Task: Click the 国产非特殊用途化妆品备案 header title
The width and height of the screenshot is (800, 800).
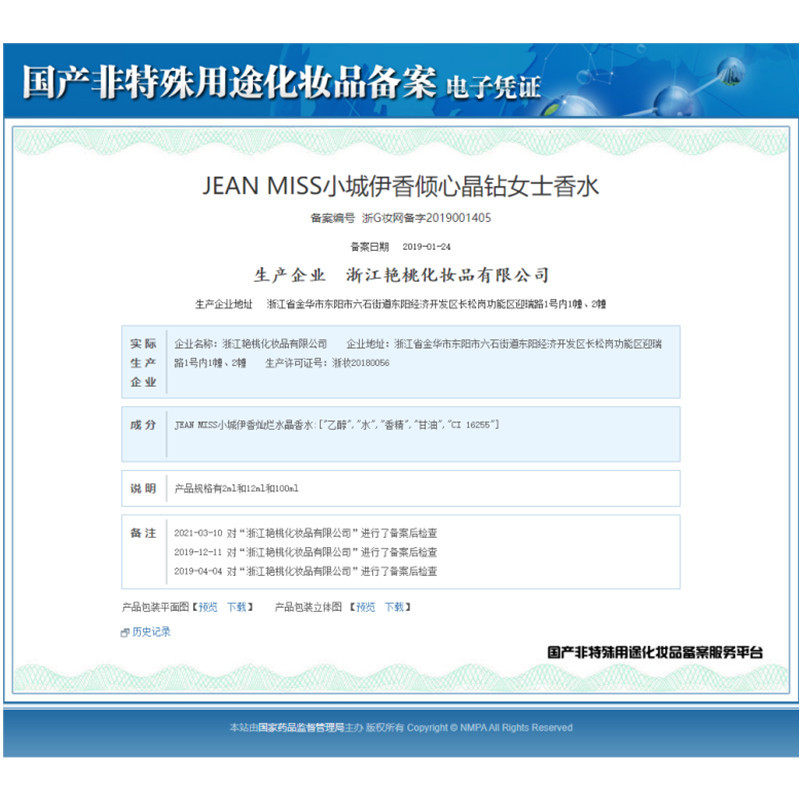Action: pos(228,84)
